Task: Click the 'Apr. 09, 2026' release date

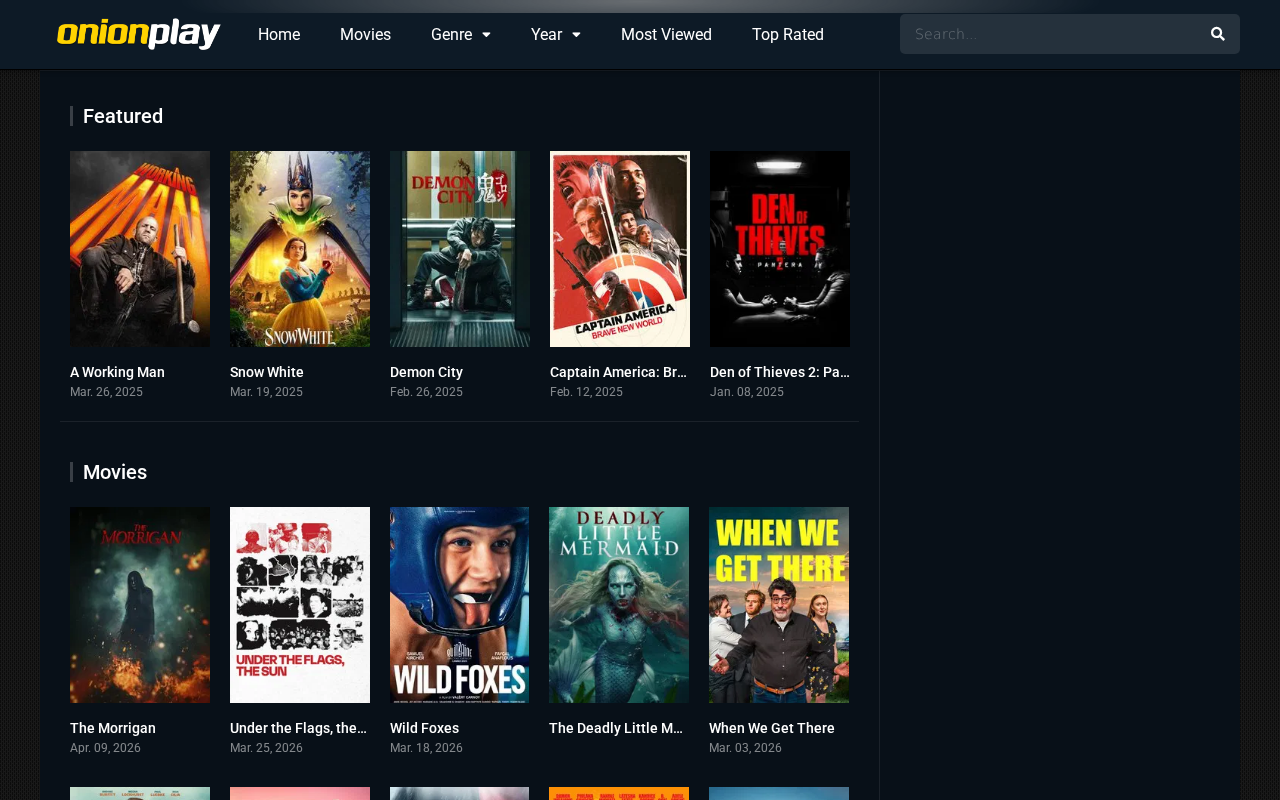Action: (105, 748)
